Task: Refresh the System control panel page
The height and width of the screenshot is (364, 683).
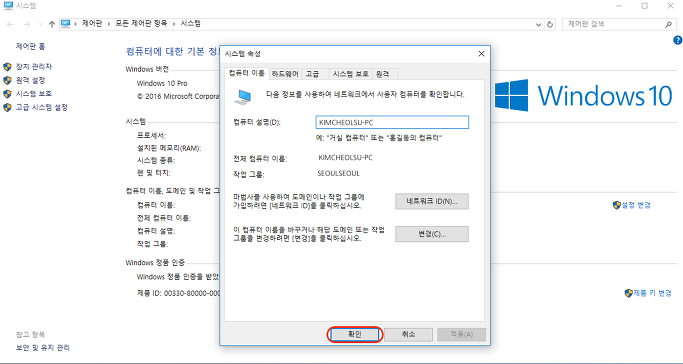Action: (550, 25)
